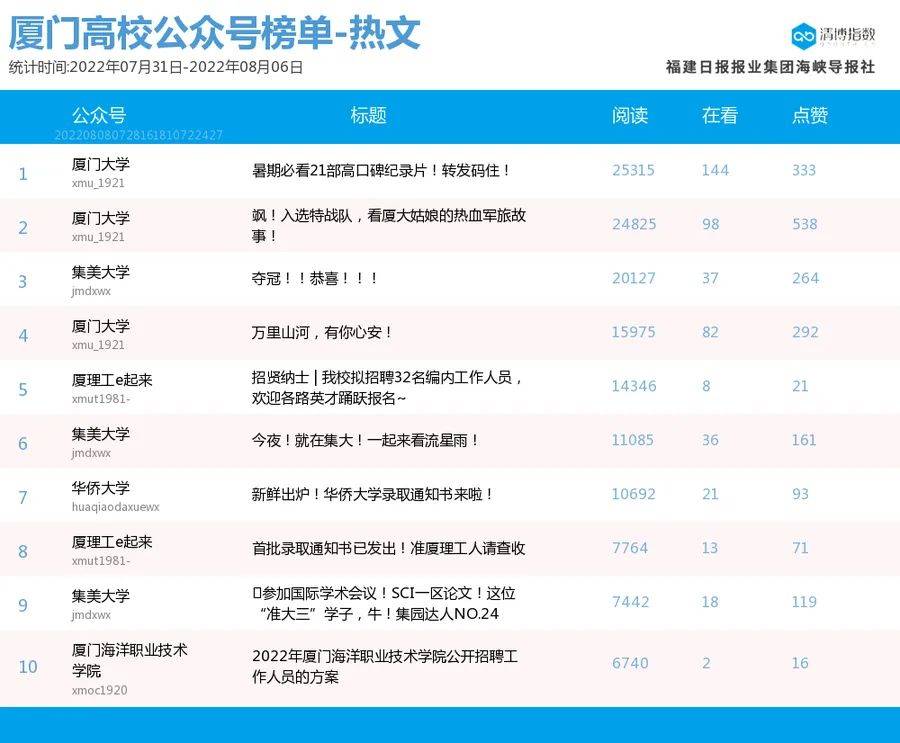The height and width of the screenshot is (743, 900).
Task: Click the 点赞 value 71 in rank 8
Action: tap(800, 548)
